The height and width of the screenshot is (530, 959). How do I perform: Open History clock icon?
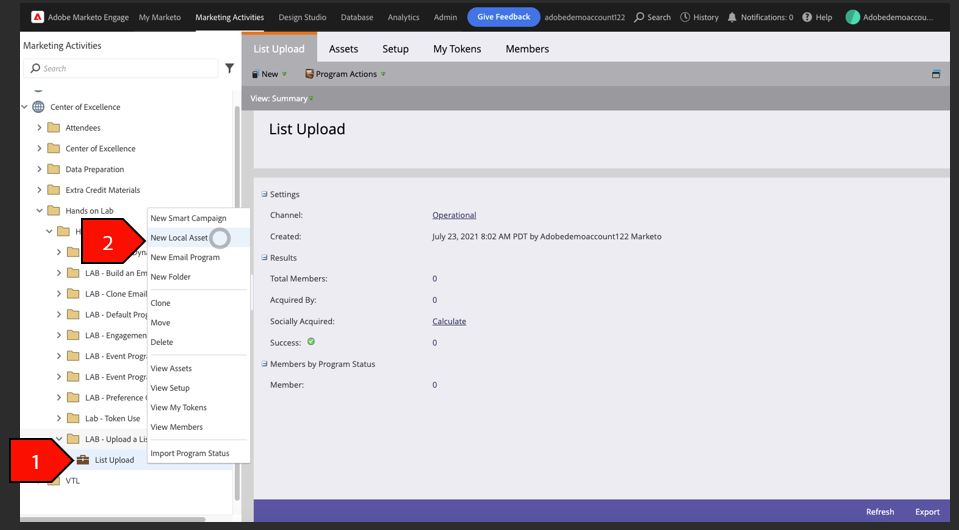click(685, 17)
